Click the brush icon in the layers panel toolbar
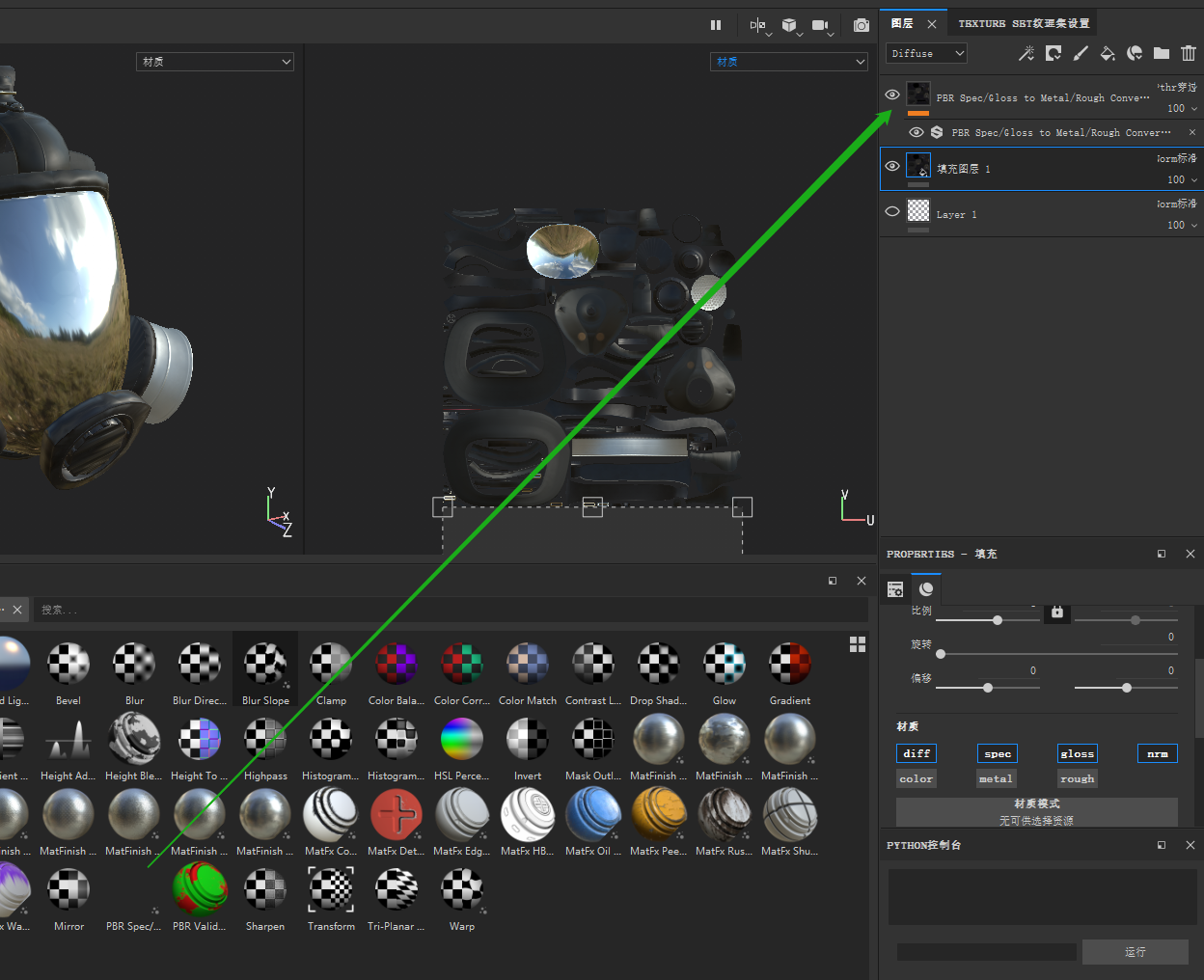This screenshot has width=1204, height=980. point(1081,53)
